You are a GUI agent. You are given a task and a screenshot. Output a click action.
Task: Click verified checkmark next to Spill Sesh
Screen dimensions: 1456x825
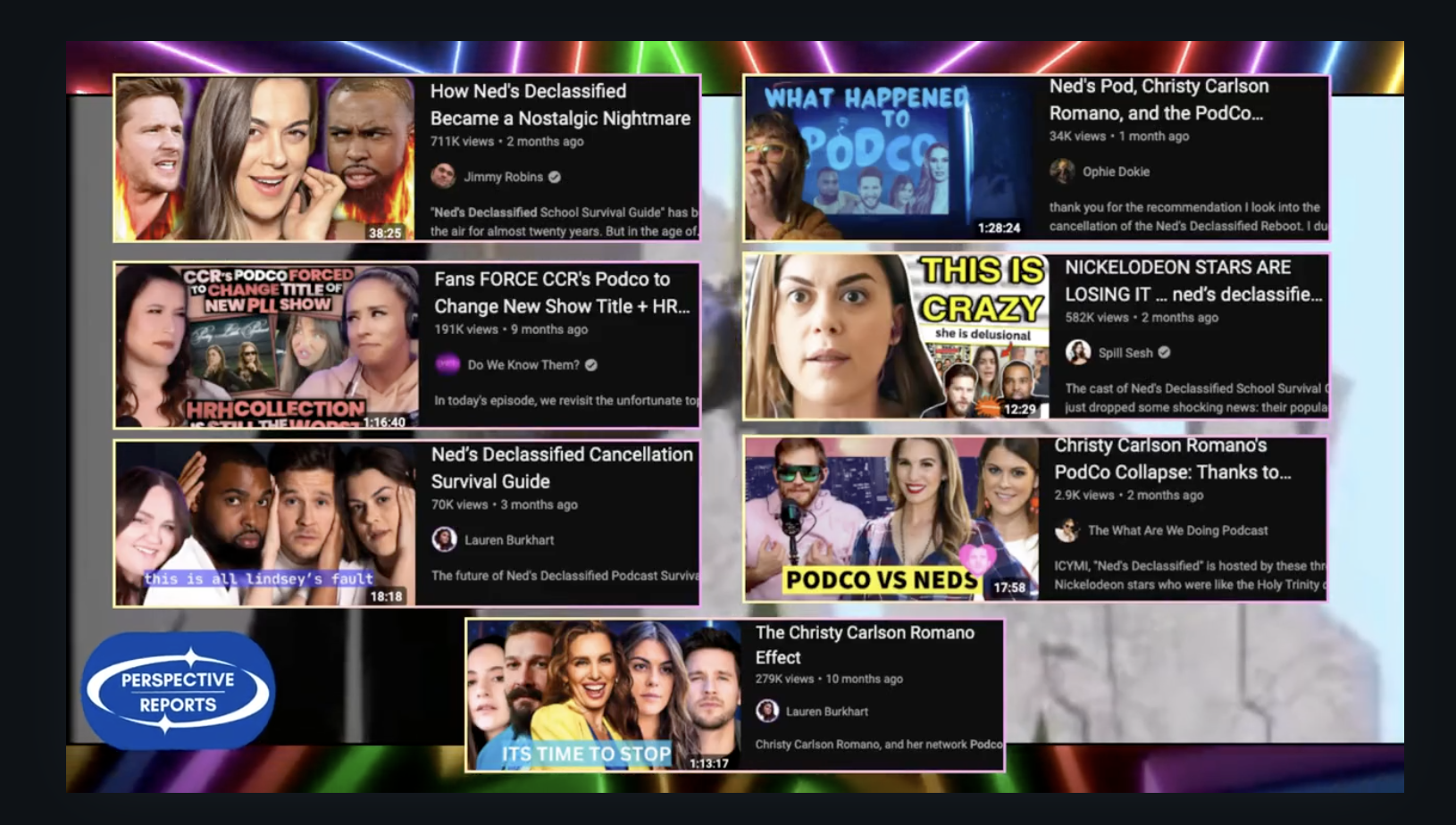[x=1164, y=353]
